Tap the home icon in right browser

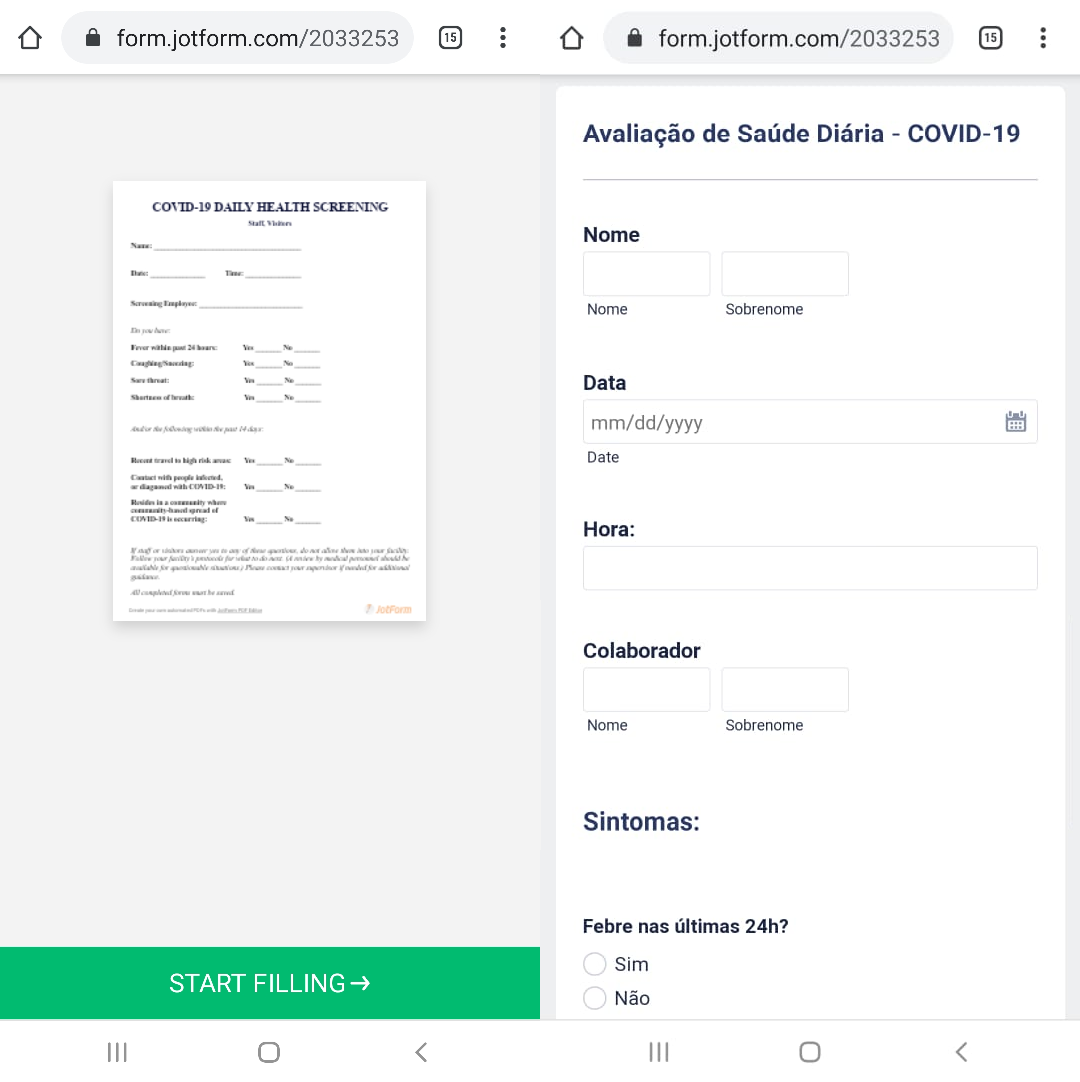click(571, 38)
